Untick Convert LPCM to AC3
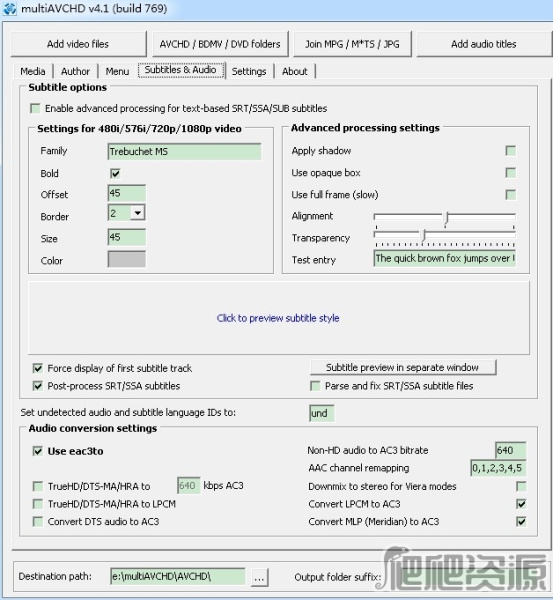The height and width of the screenshot is (600, 553). click(521, 504)
